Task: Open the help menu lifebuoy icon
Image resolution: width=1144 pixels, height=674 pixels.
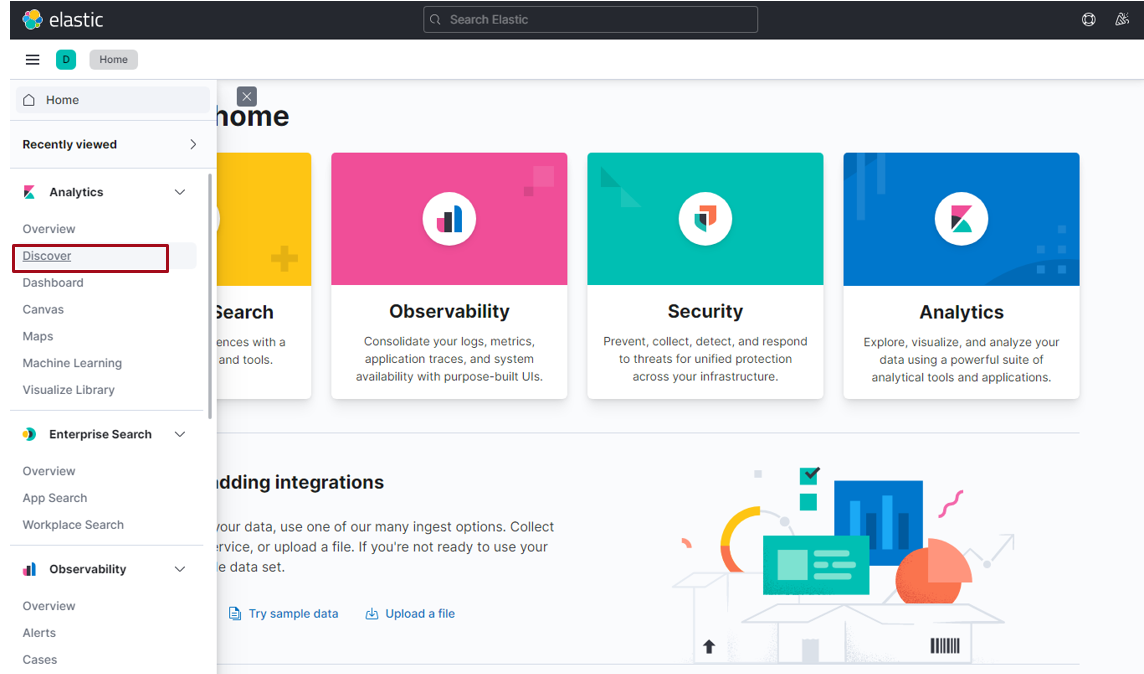Action: (x=1089, y=19)
